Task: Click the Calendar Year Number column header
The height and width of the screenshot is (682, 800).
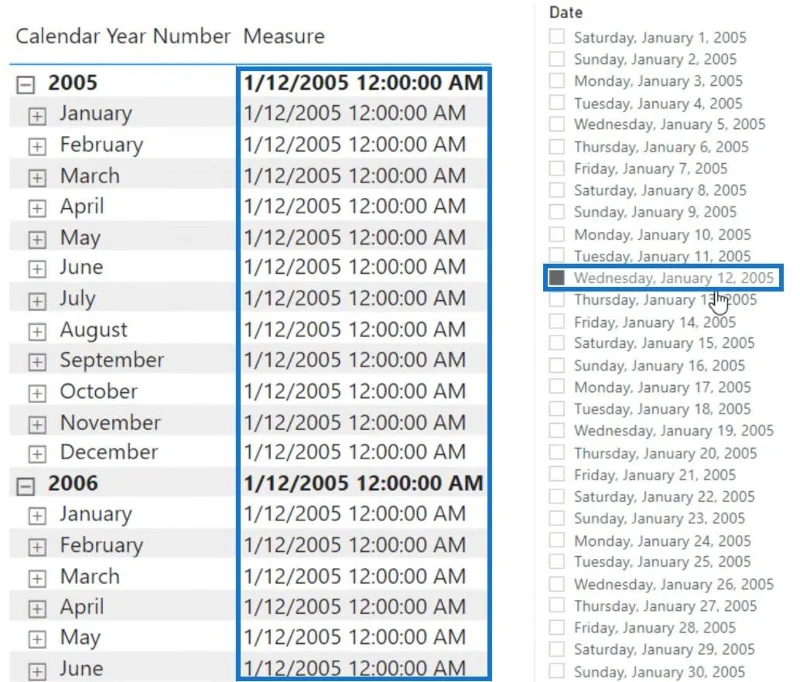Action: coord(123,36)
